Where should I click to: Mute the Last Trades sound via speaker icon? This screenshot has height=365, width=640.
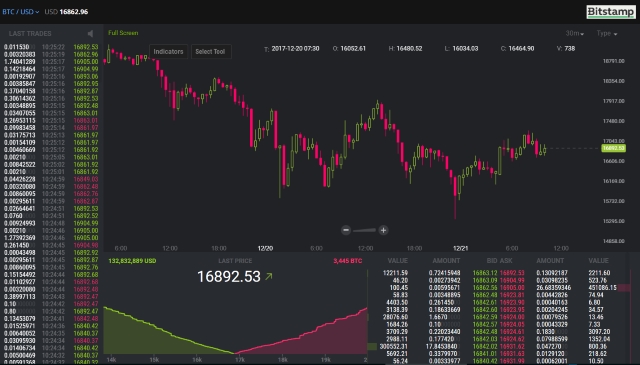point(90,33)
